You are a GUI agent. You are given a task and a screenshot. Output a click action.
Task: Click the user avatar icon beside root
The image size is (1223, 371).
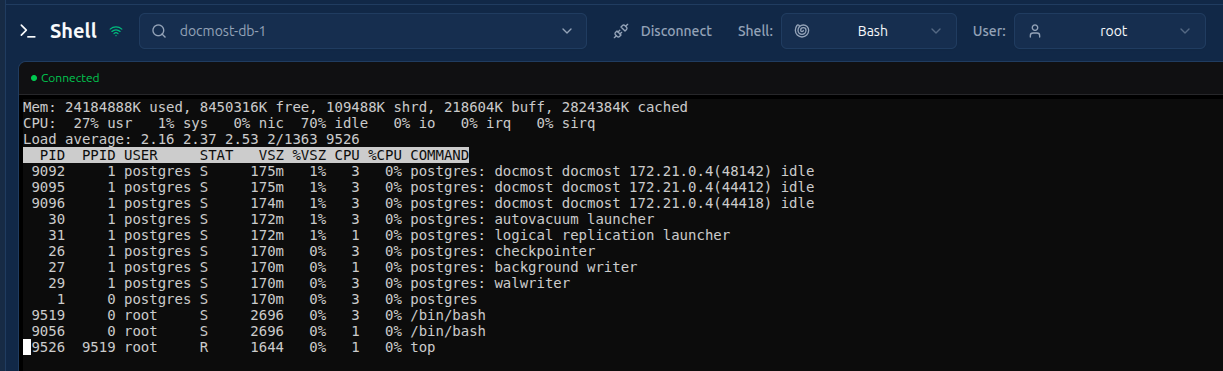tap(1035, 31)
